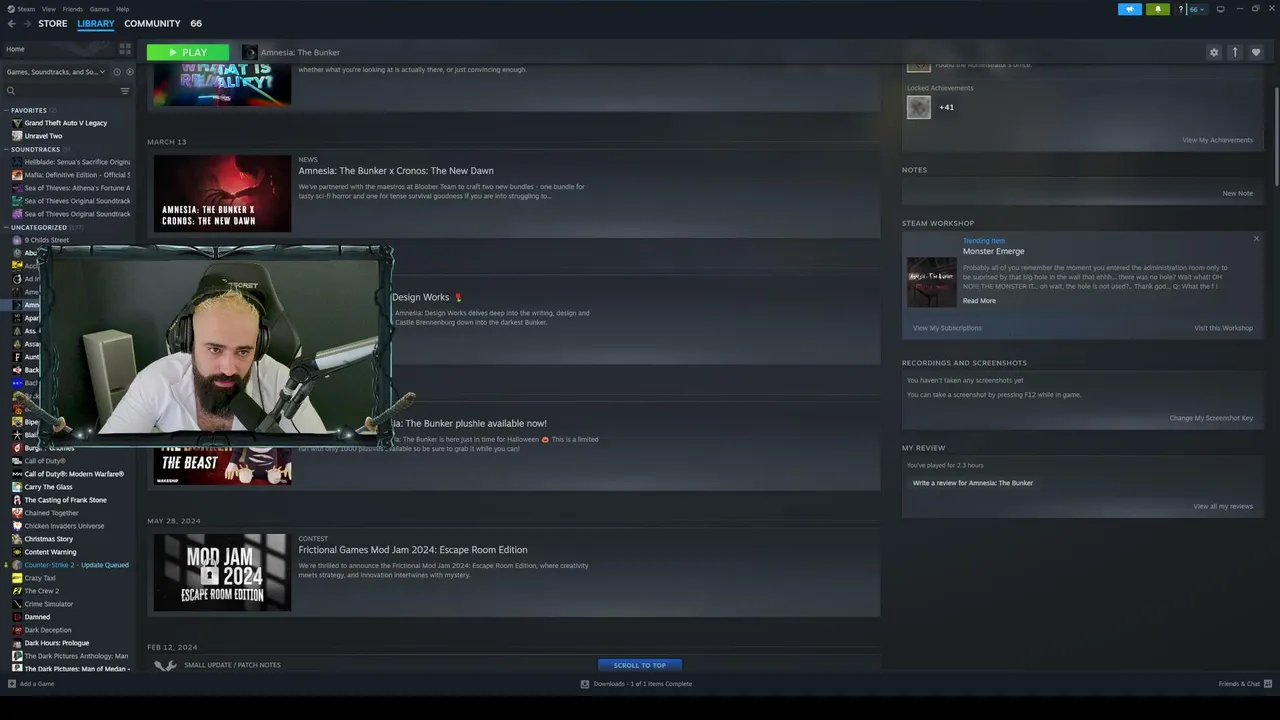Click The Crew 2 game icon

17,591
